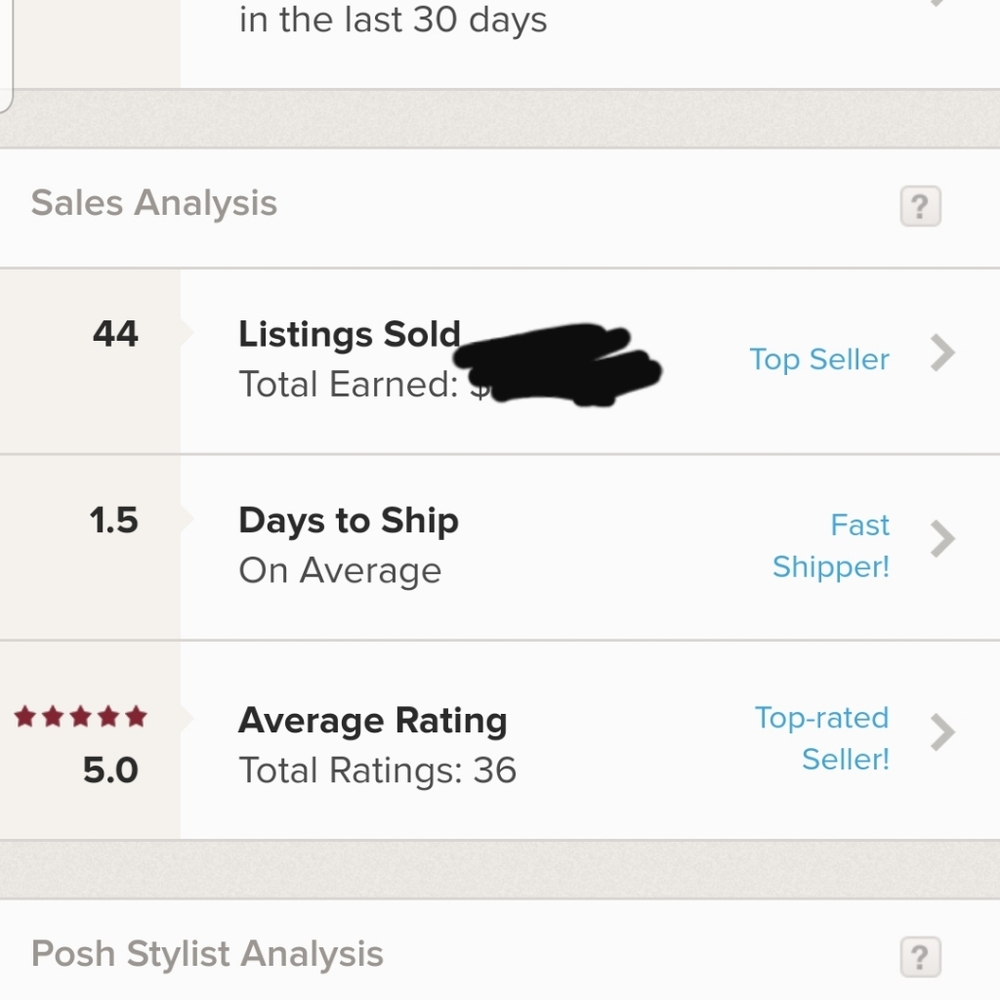The height and width of the screenshot is (1000, 1000).
Task: Tap the Listings Sold count badge showing 44
Action: [113, 335]
